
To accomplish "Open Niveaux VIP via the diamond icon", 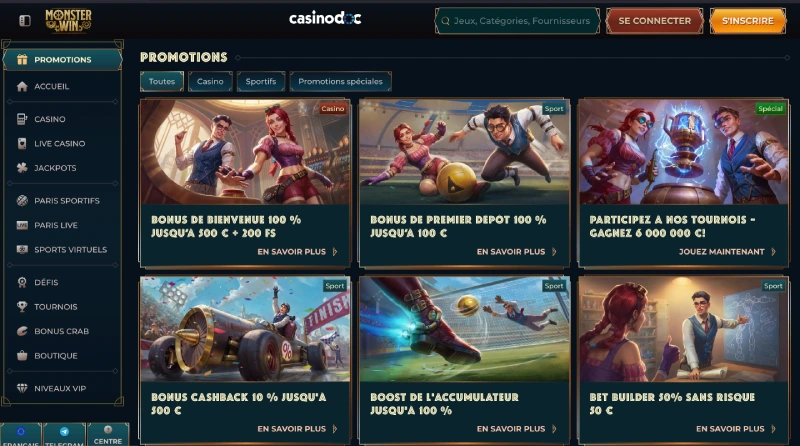I will (22, 388).
